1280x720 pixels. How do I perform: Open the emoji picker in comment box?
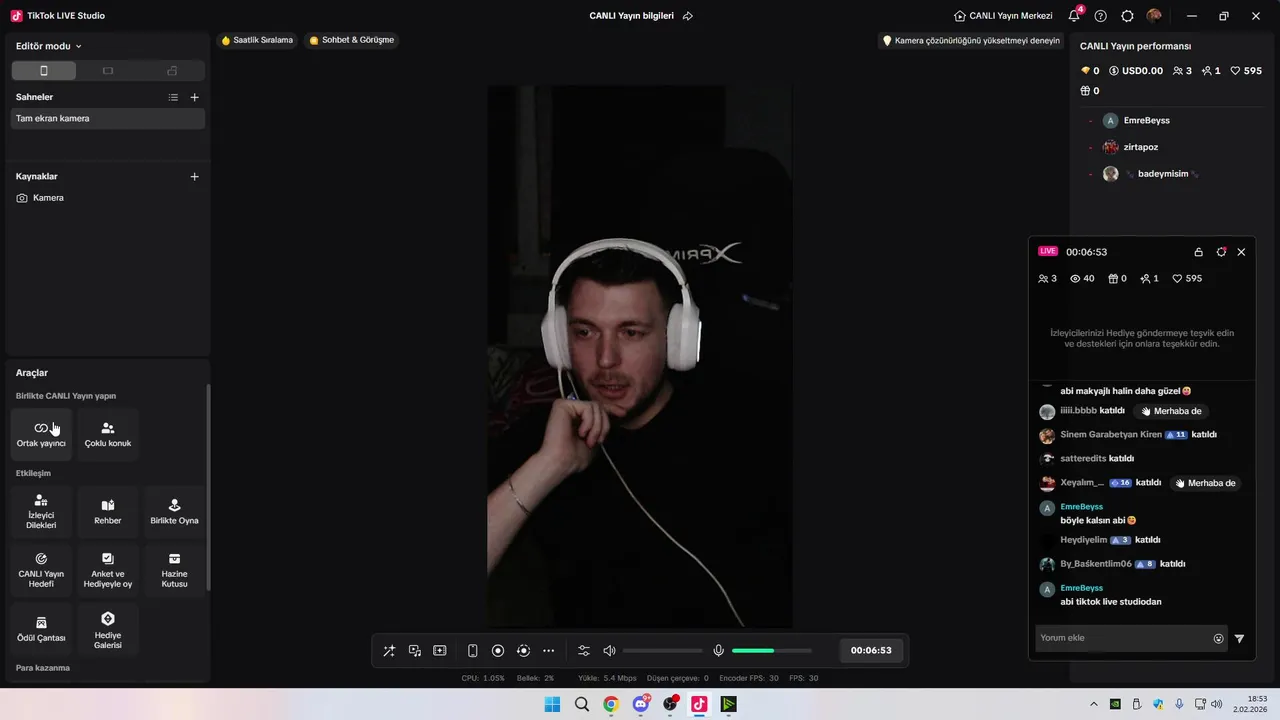point(1218,639)
